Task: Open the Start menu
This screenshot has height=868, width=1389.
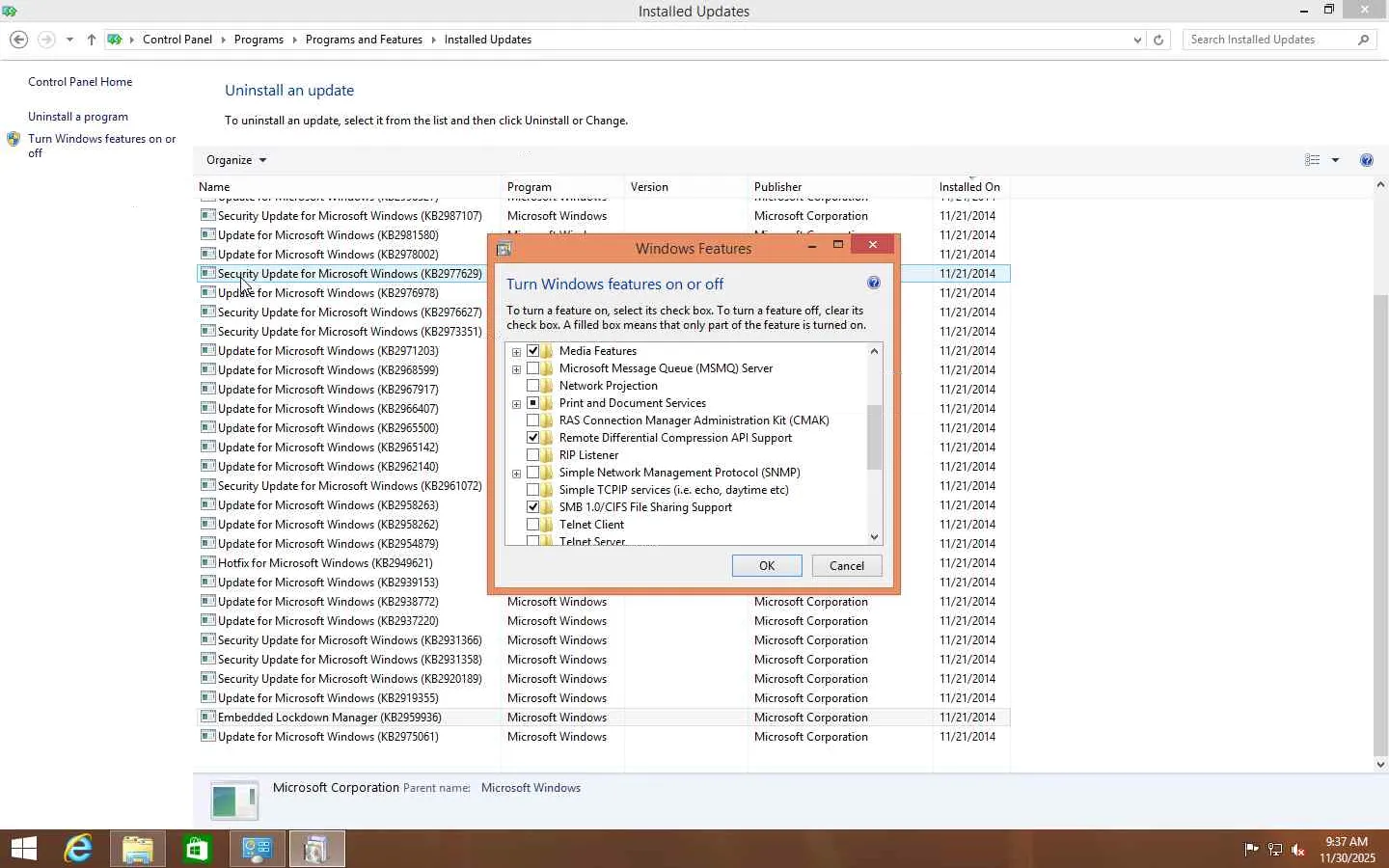Action: (x=23, y=849)
